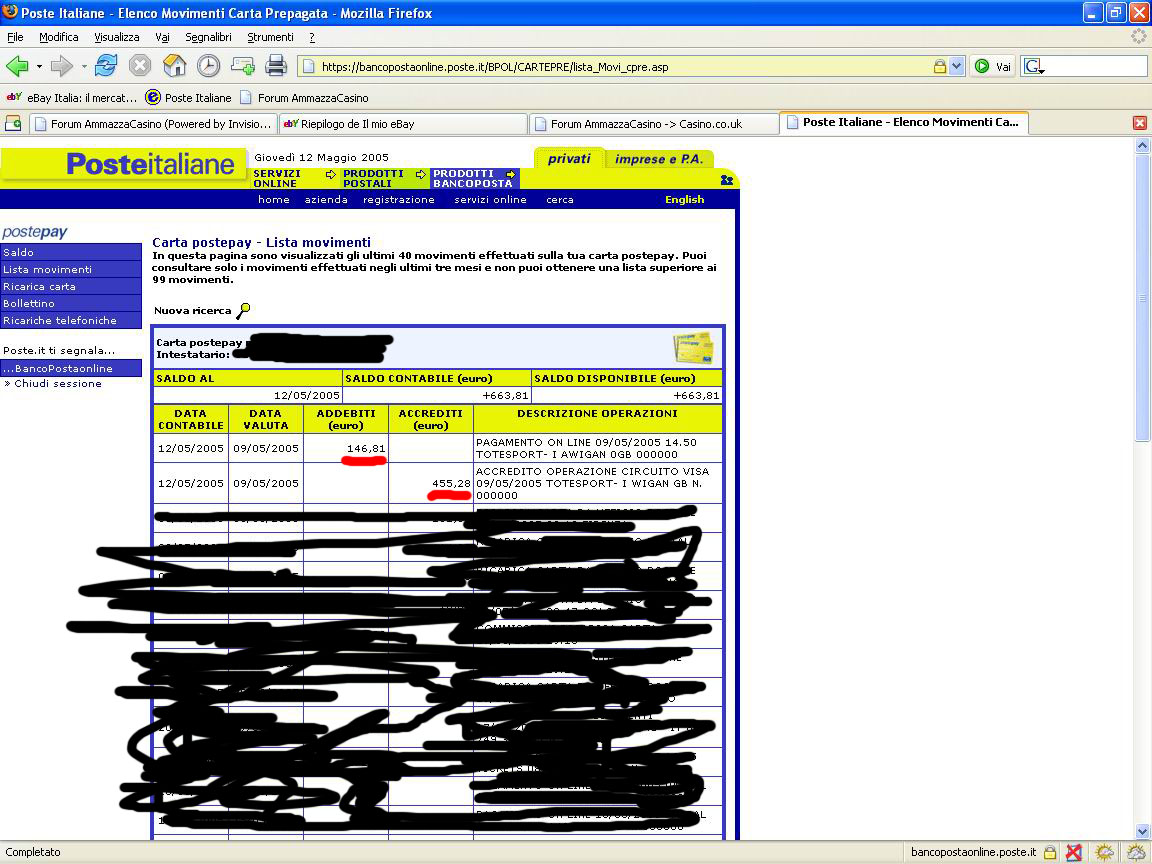1152x864 pixels.
Task: Click the 455,28 accrediti amount
Action: 451,483
